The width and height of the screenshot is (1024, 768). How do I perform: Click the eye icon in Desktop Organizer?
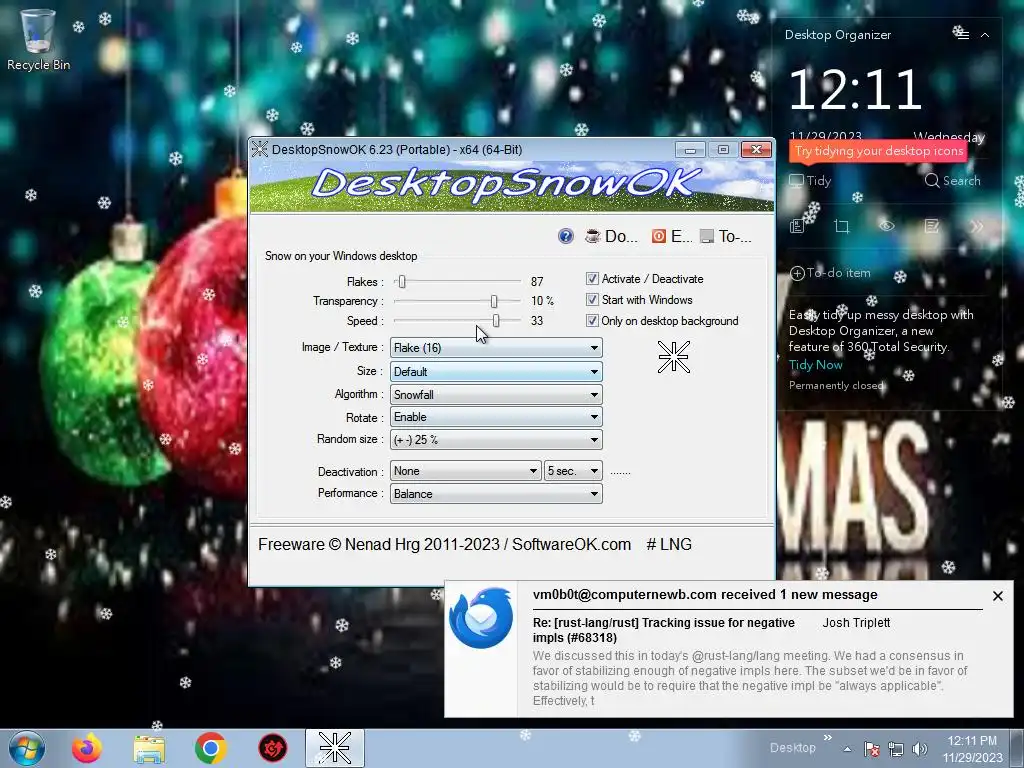[887, 227]
